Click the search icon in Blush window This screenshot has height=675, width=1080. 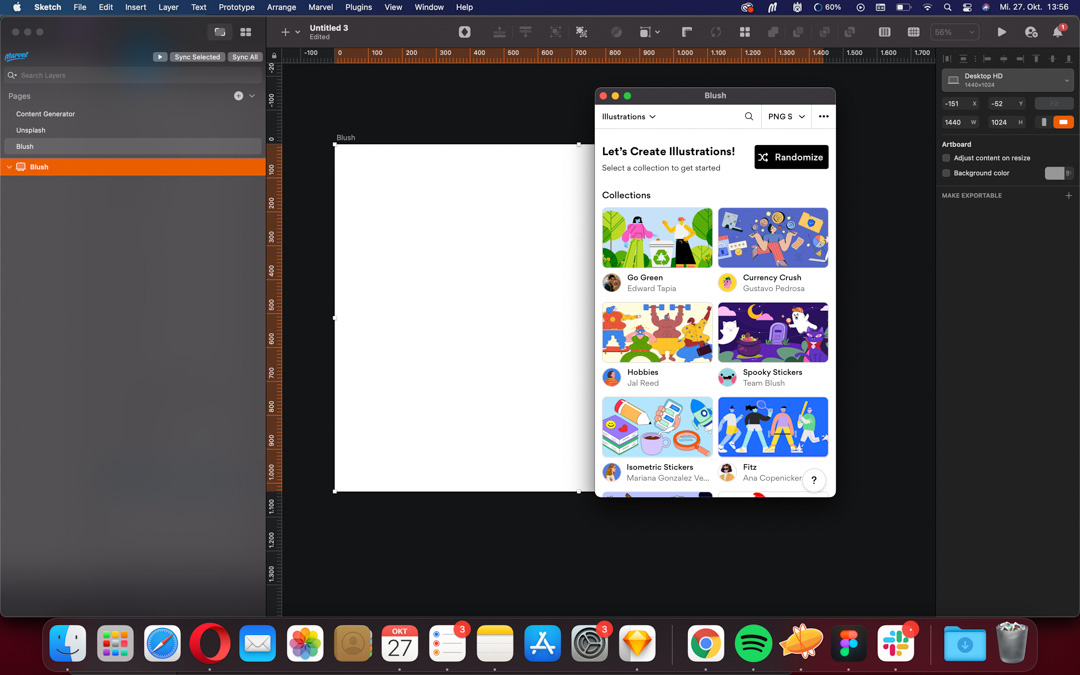749,116
